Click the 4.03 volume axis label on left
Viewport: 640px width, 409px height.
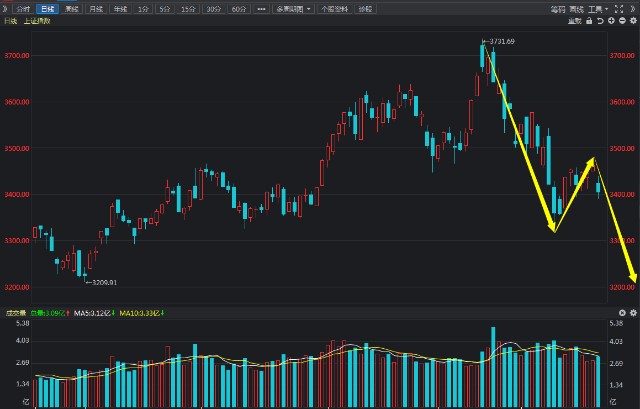22,341
